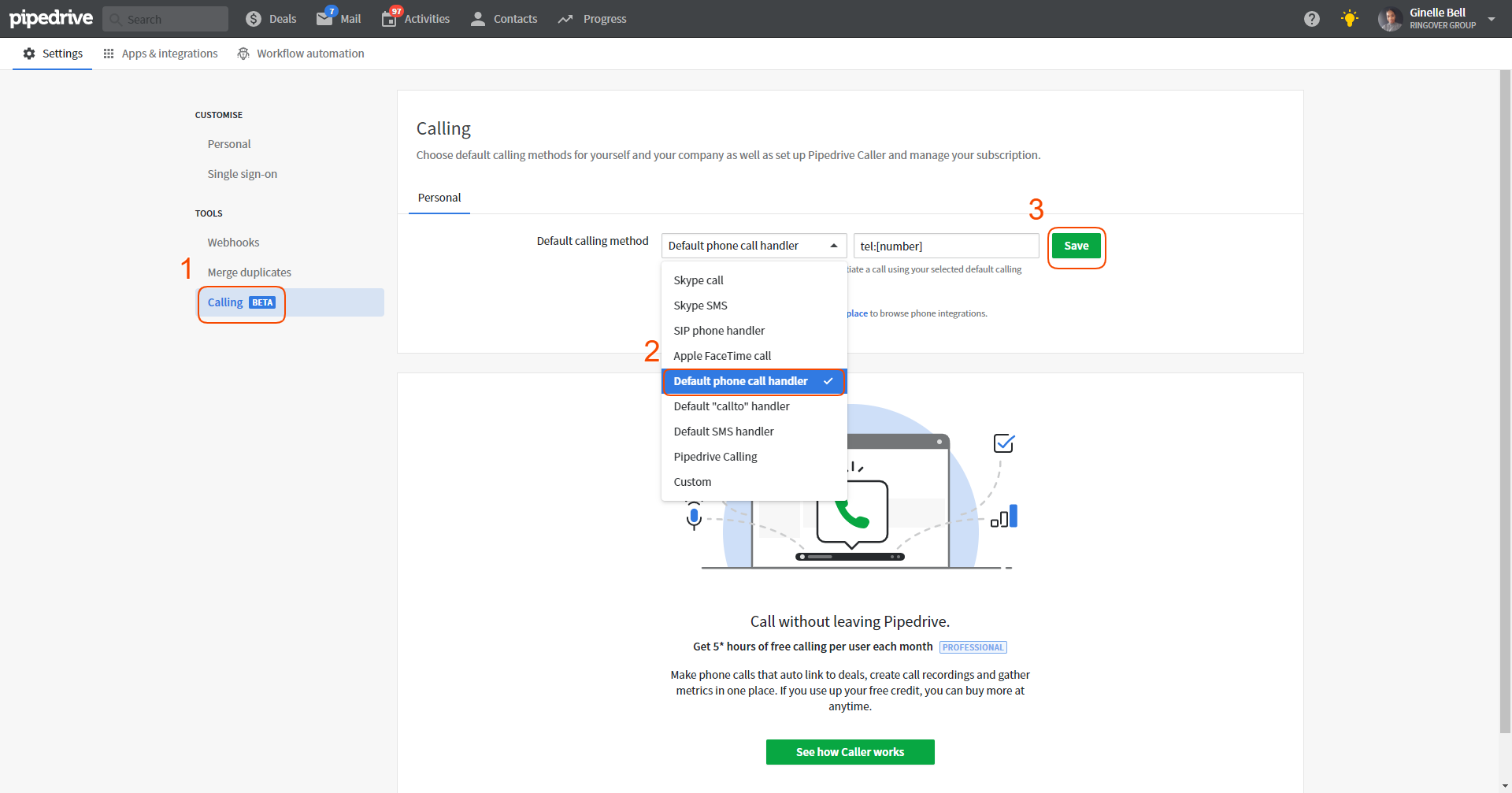Choose Apple FaceTime call
Viewport: 1512px width, 793px height.
click(x=754, y=356)
